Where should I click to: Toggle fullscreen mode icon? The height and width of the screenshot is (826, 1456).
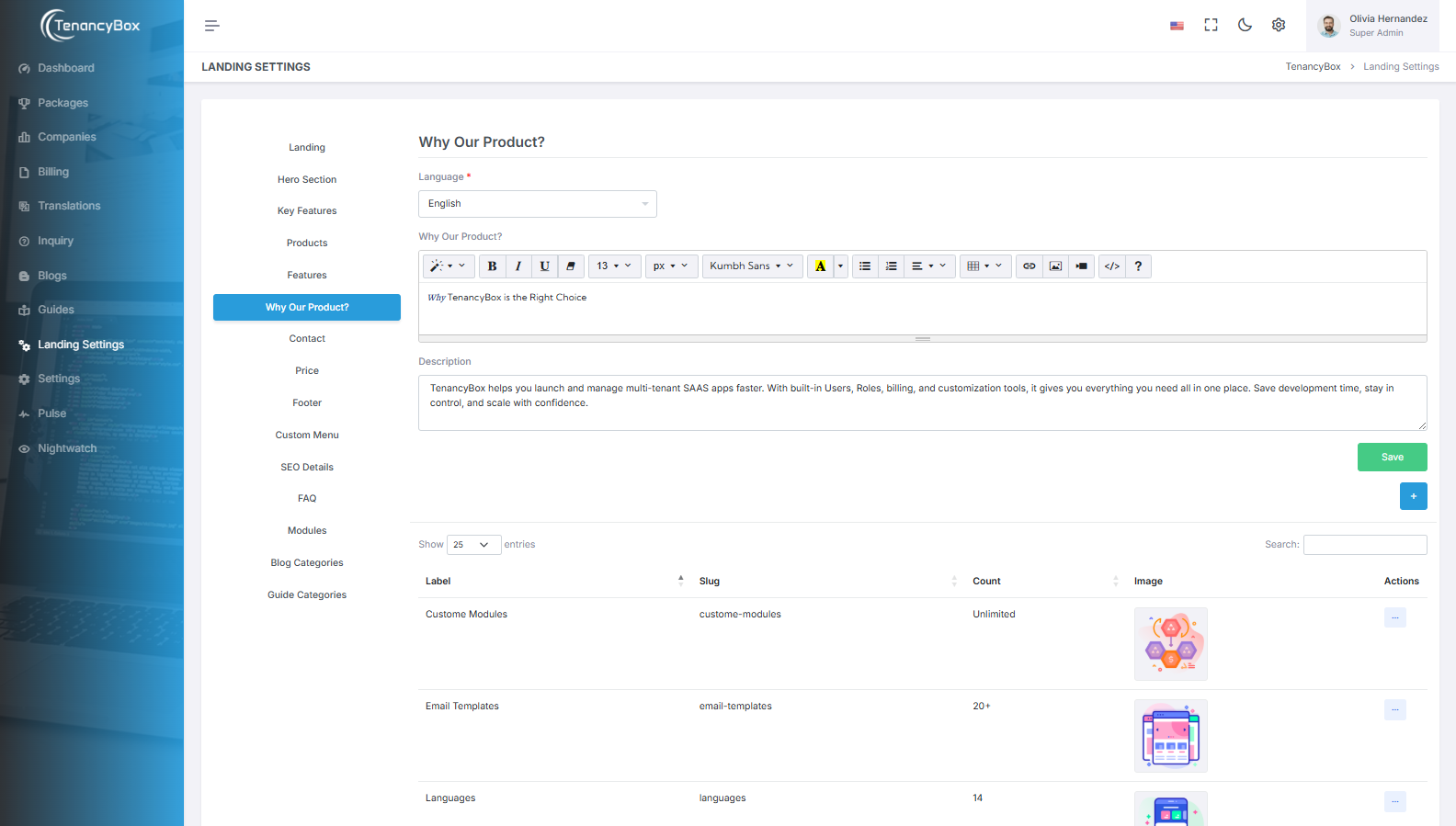point(1211,25)
